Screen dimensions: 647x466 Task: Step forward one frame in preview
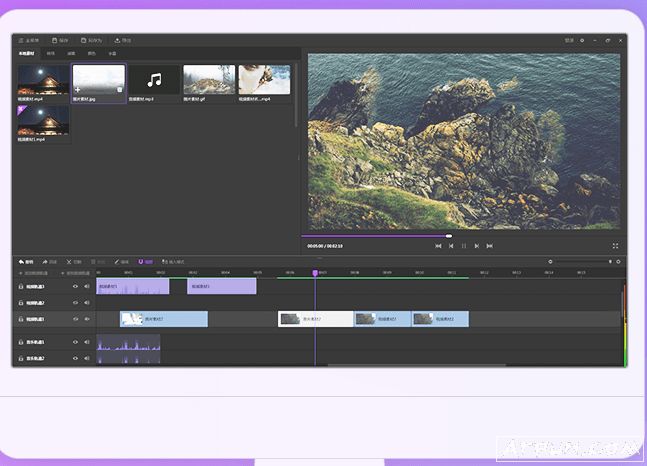tap(476, 245)
